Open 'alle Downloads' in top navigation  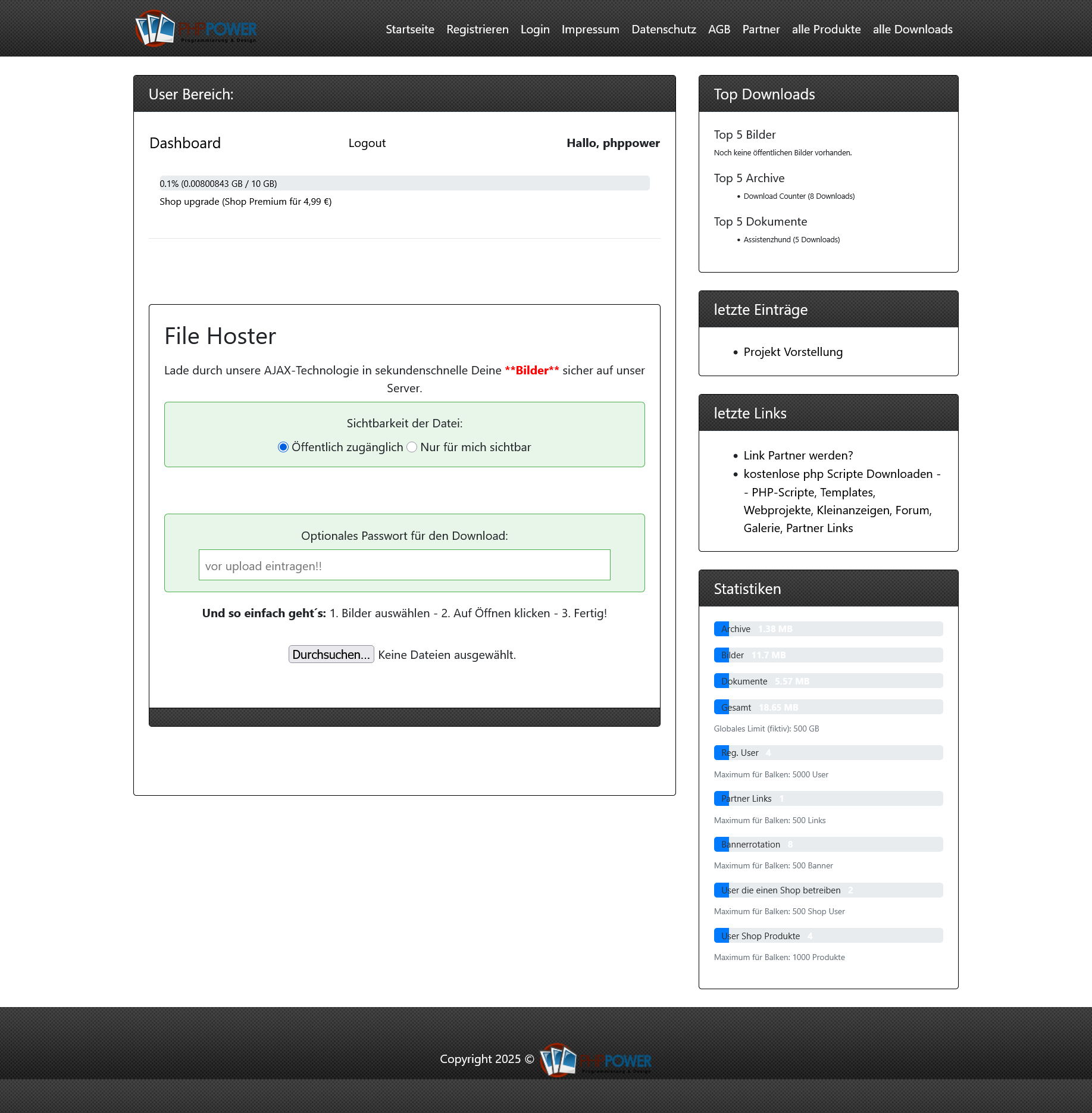912,29
